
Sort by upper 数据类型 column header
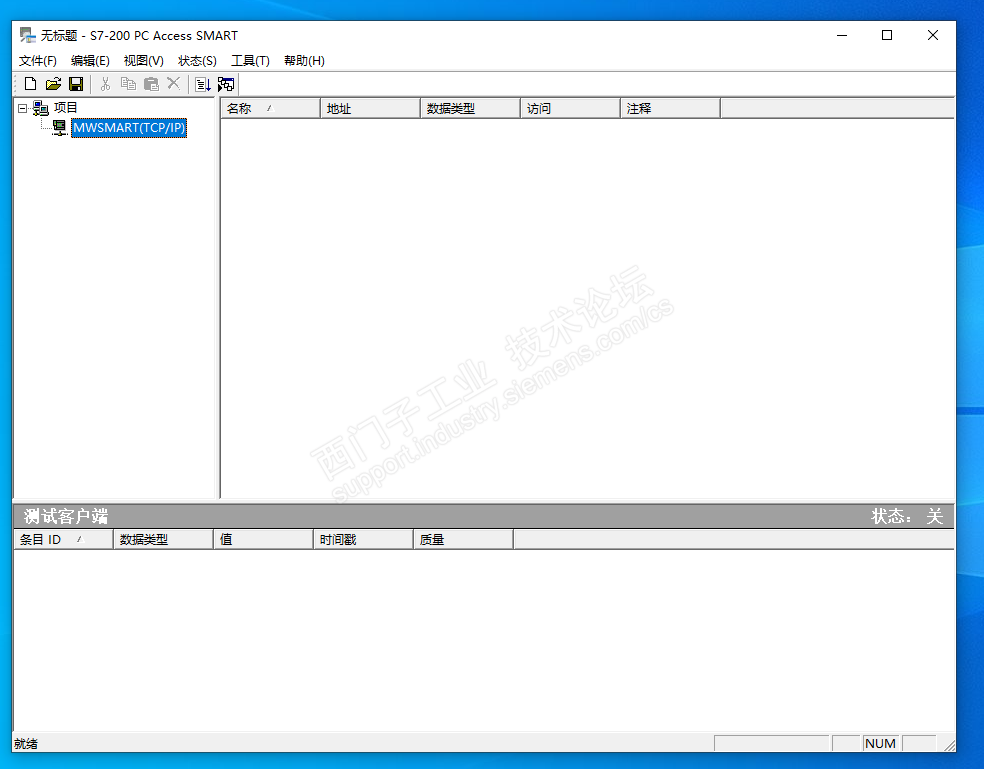pos(470,109)
